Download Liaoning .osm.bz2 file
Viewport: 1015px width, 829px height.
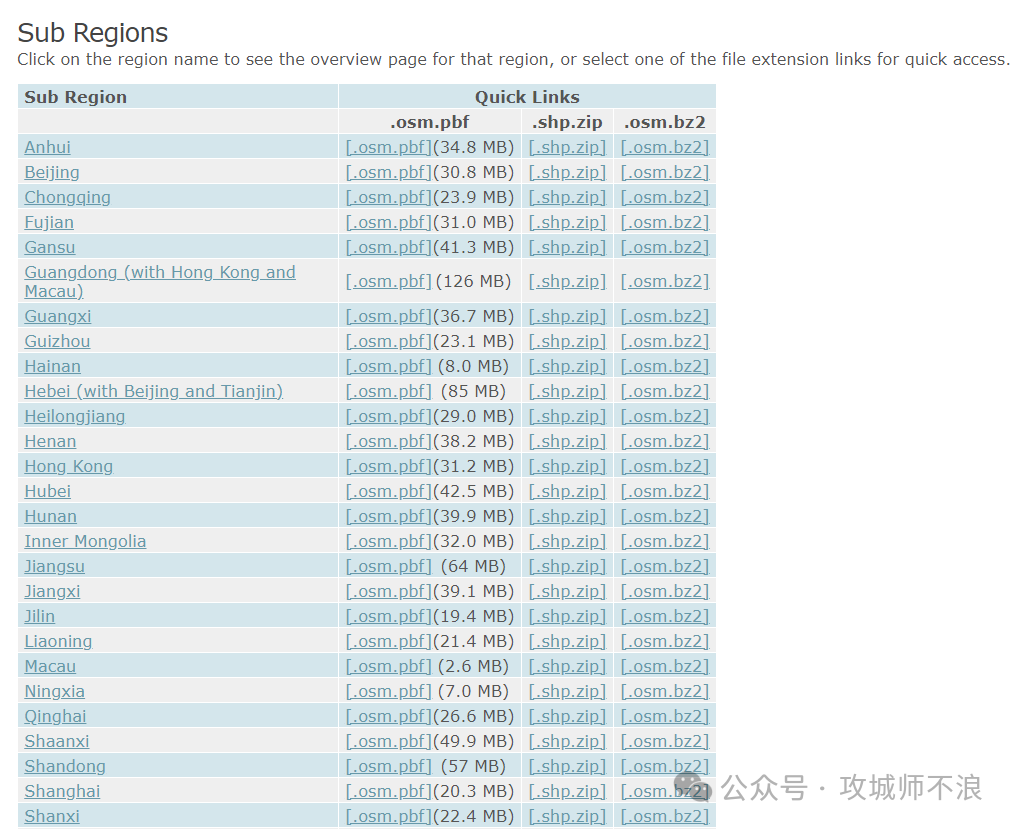pos(665,642)
